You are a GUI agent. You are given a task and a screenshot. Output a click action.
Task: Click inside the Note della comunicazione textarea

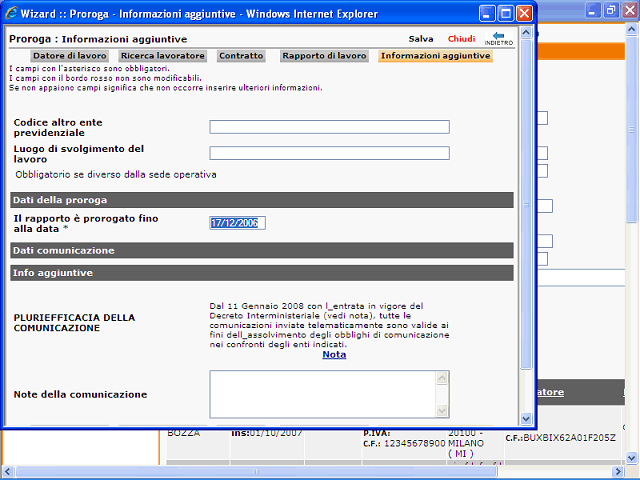click(322, 393)
